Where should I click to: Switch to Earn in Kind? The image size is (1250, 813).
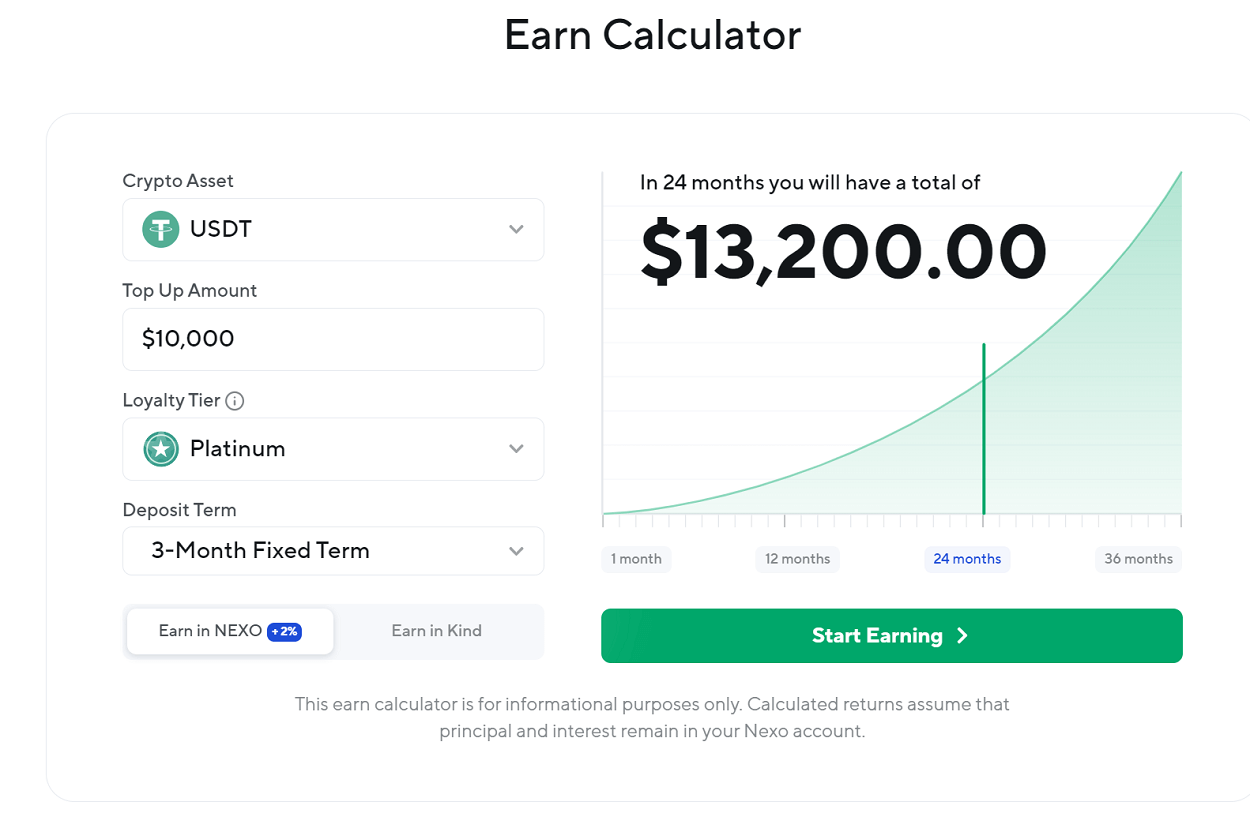click(x=437, y=631)
